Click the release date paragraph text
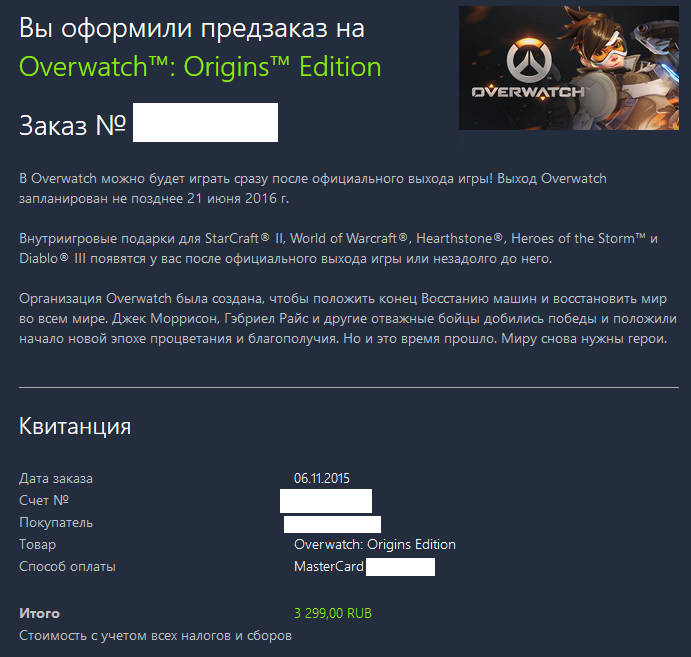 tap(313, 189)
